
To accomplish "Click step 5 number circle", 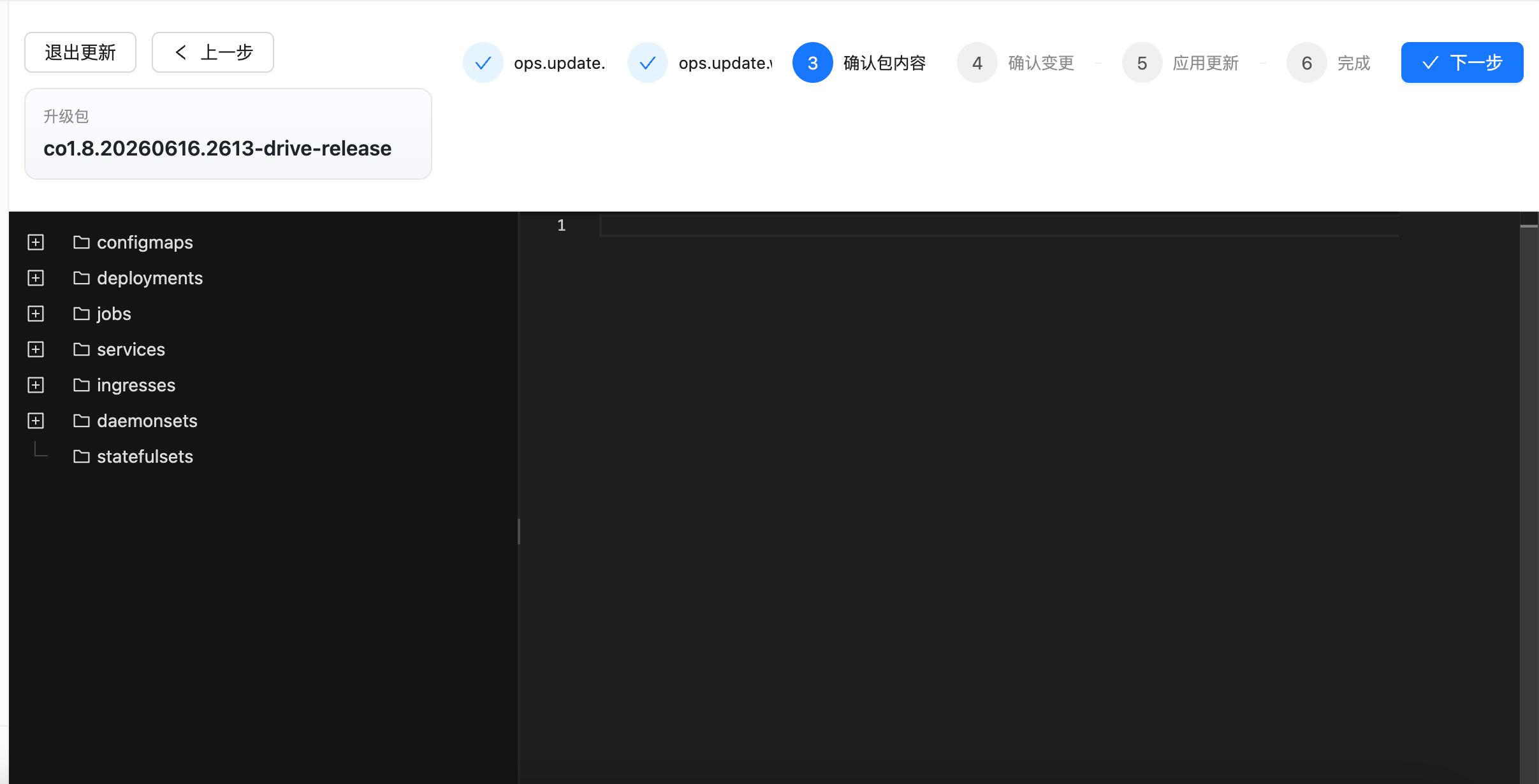I will [x=1142, y=62].
